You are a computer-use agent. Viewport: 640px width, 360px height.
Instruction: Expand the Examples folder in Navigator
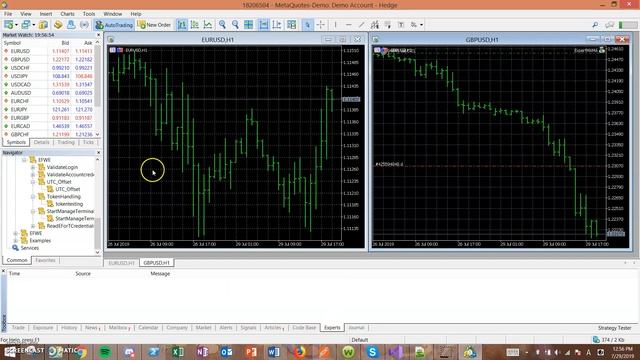pos(16,241)
